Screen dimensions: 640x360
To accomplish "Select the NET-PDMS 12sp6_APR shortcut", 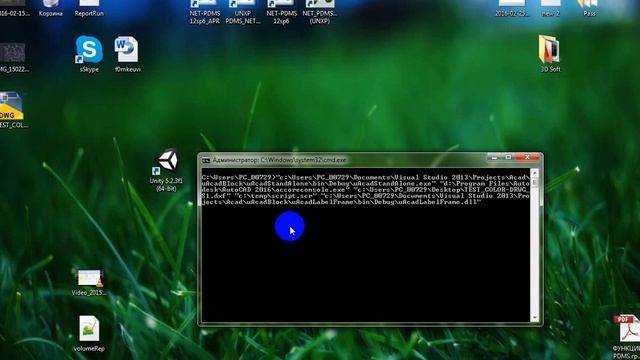I will 204,12.
